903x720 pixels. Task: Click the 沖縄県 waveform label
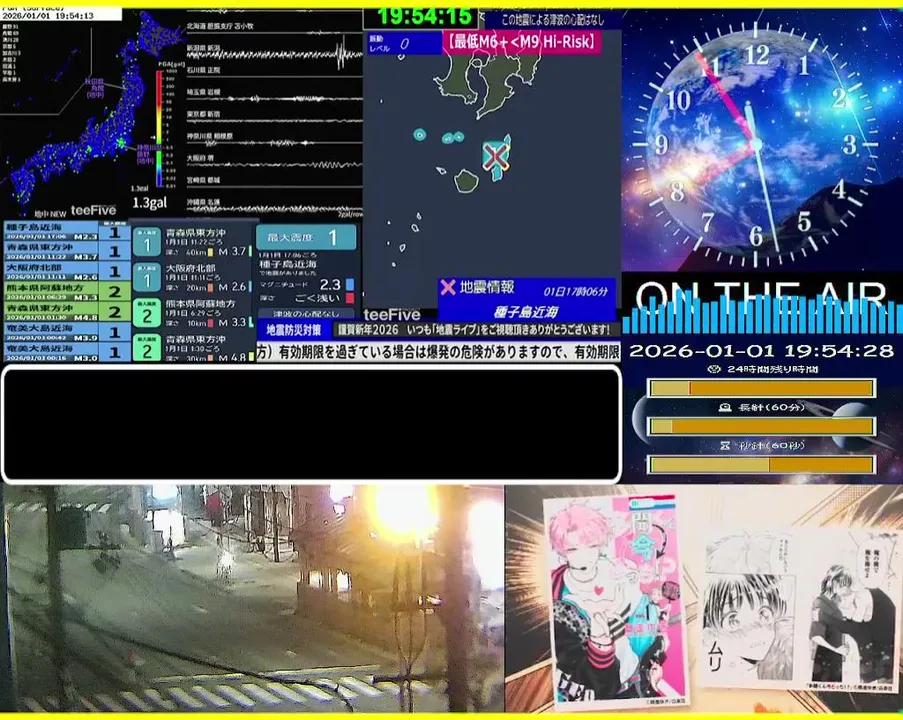click(x=203, y=202)
